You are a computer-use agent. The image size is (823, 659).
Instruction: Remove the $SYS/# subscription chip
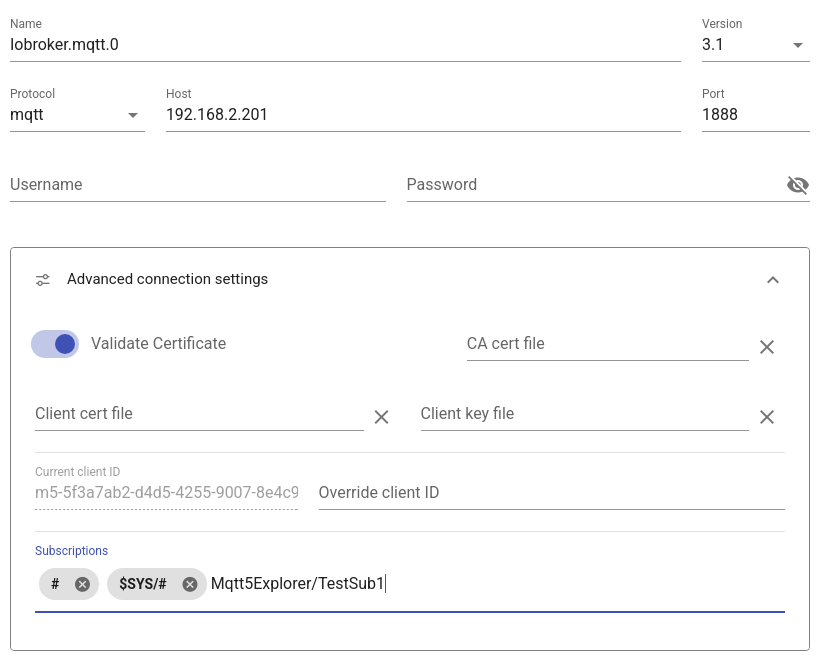[189, 584]
